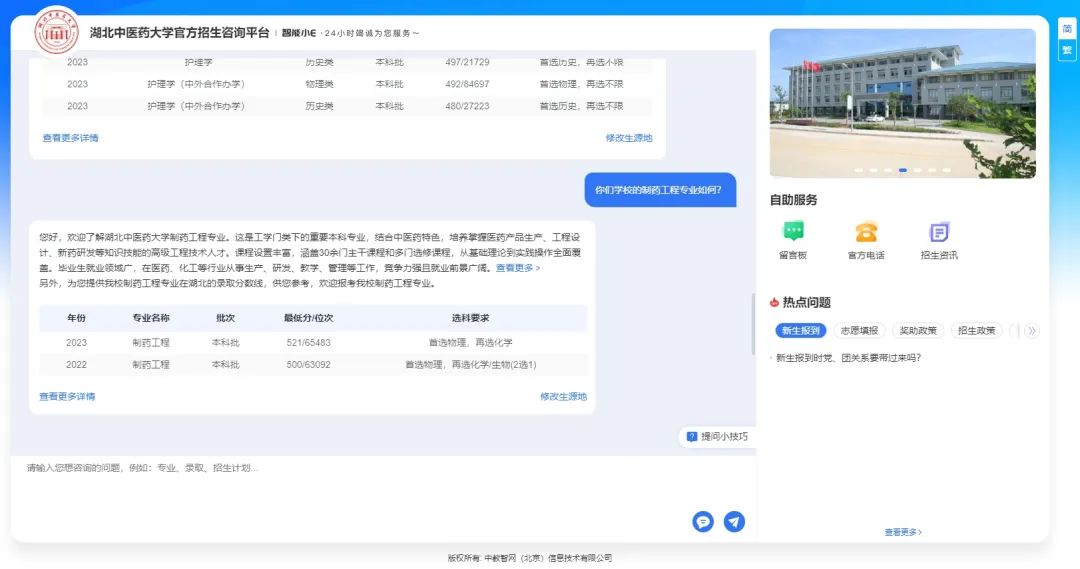Click 修改生源地 under the 制药工程 table
1080x569 pixels.
[x=563, y=397]
